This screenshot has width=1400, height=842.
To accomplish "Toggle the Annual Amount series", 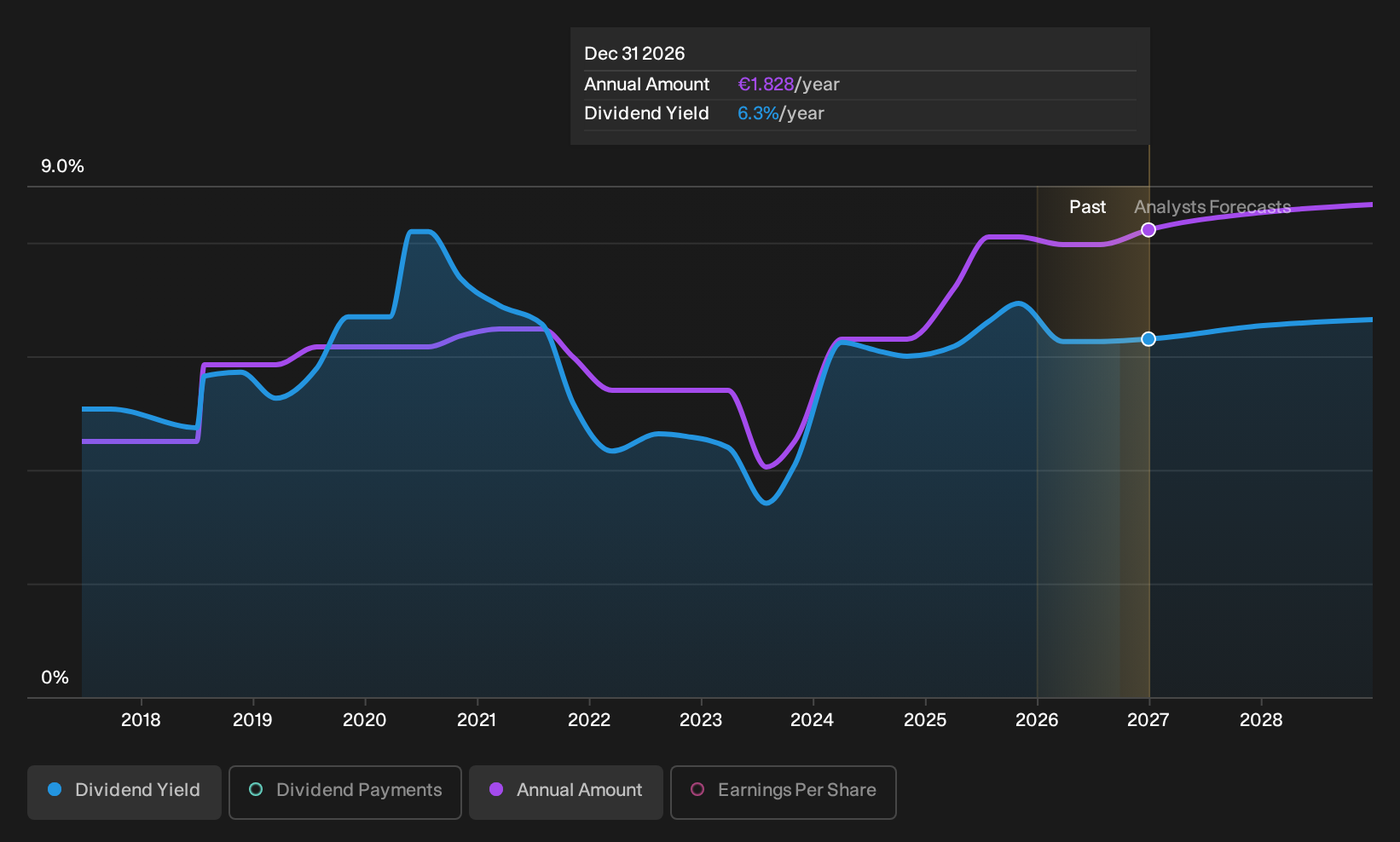I will click(566, 793).
